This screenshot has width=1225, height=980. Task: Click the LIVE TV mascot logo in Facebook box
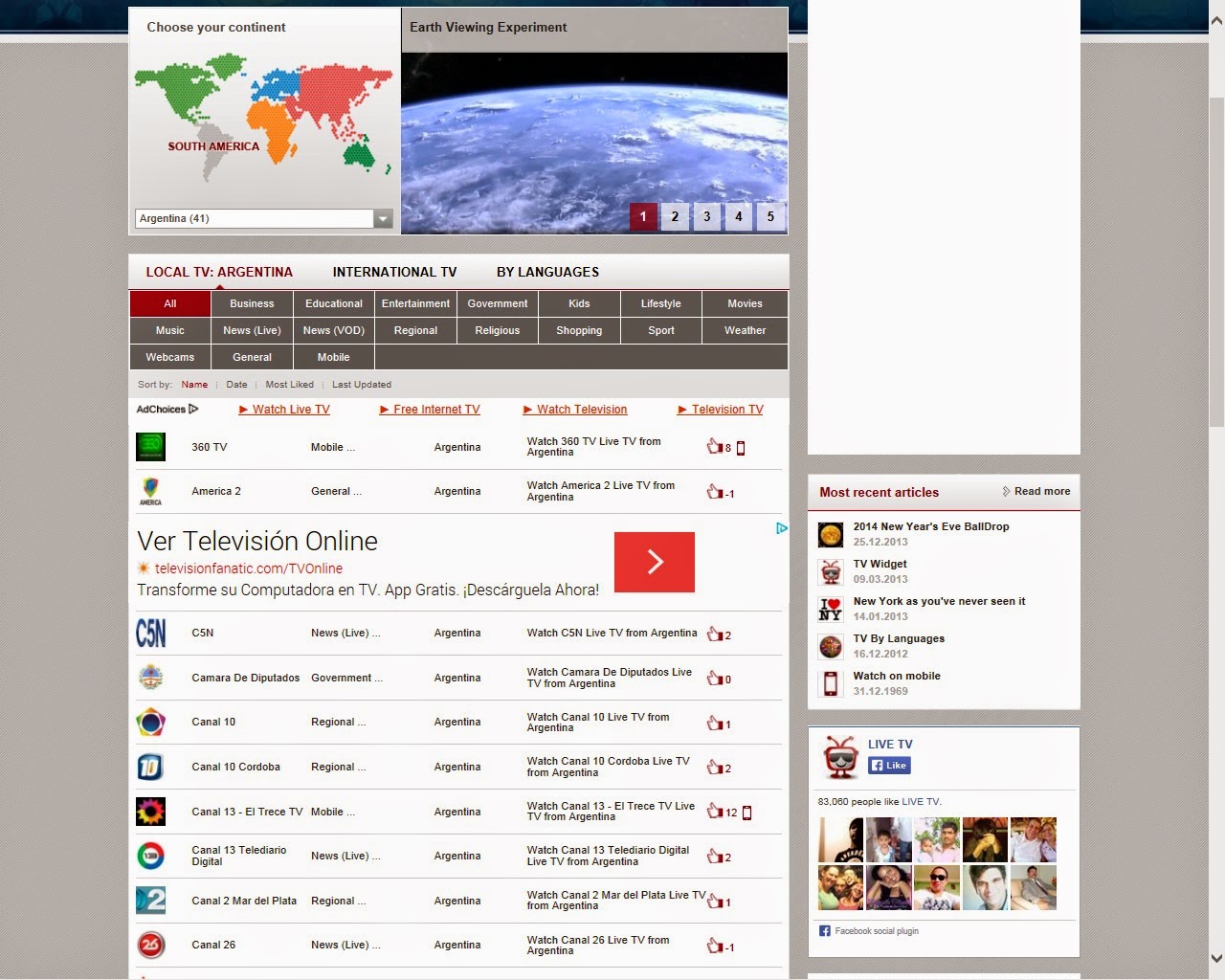(x=840, y=758)
